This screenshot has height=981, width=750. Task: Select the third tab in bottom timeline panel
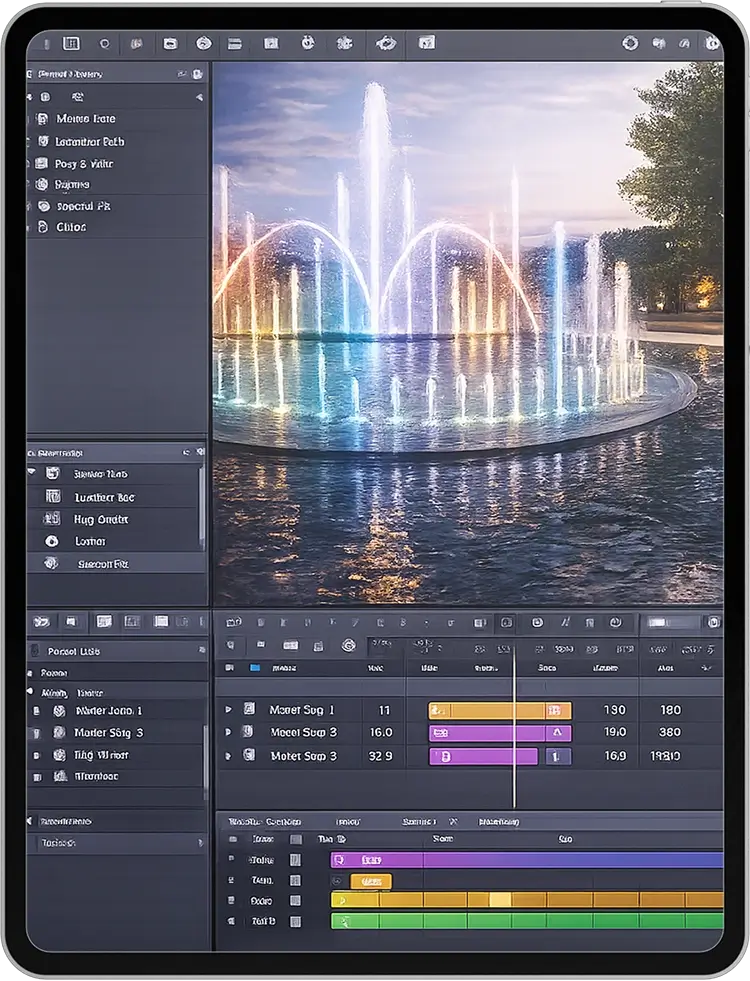pos(418,821)
